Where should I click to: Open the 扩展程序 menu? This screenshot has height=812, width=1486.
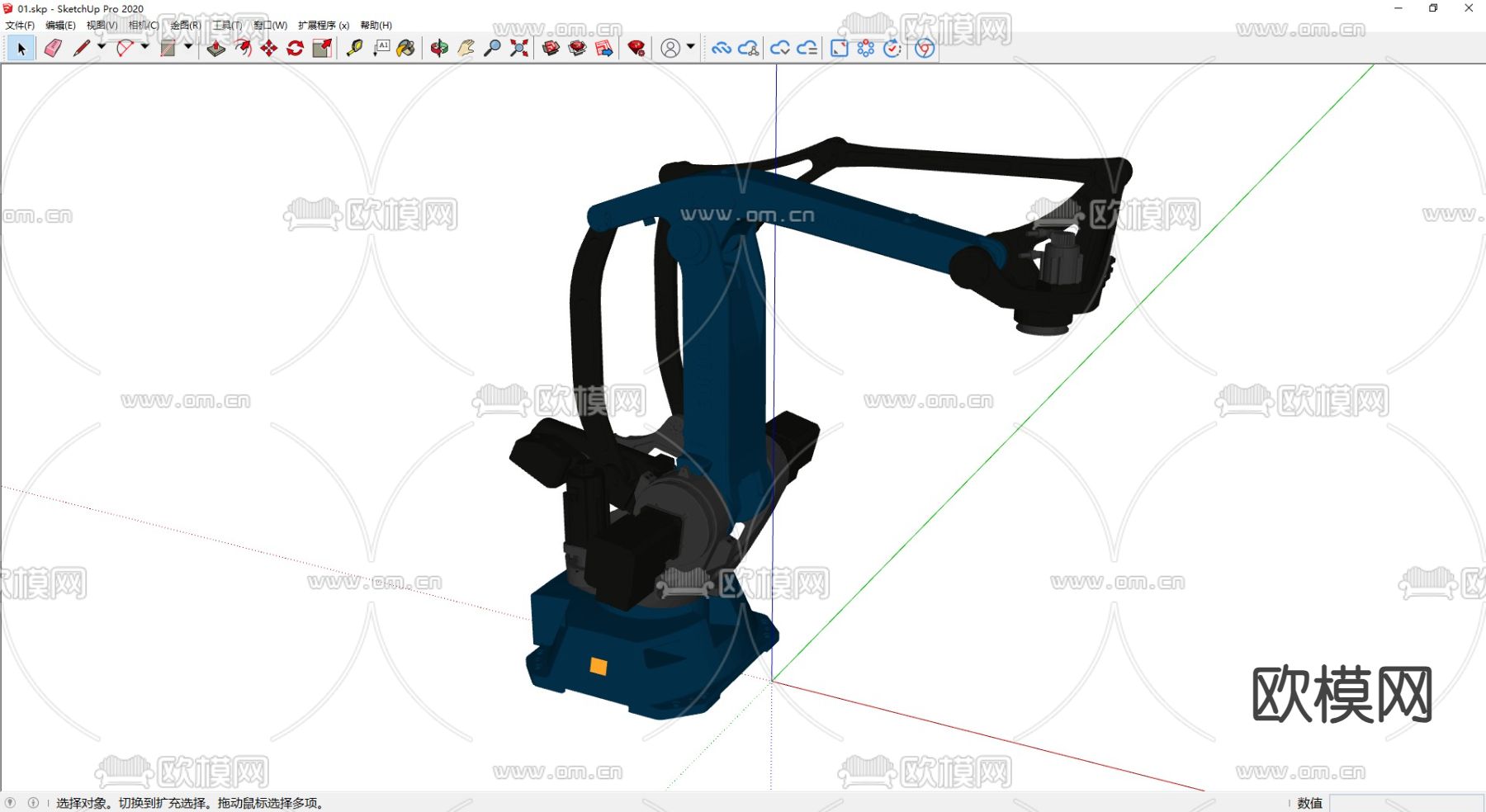323,26
